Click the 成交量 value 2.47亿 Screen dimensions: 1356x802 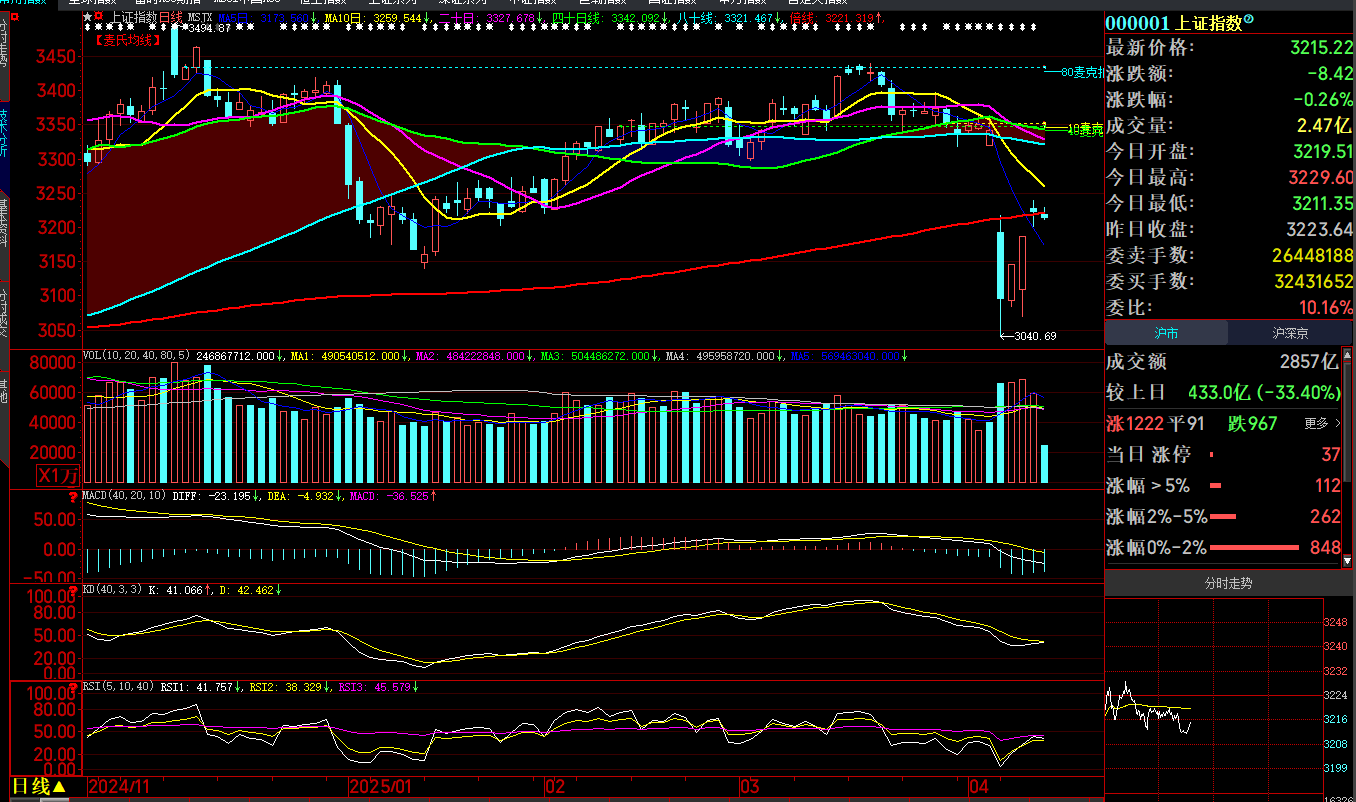[1322, 126]
